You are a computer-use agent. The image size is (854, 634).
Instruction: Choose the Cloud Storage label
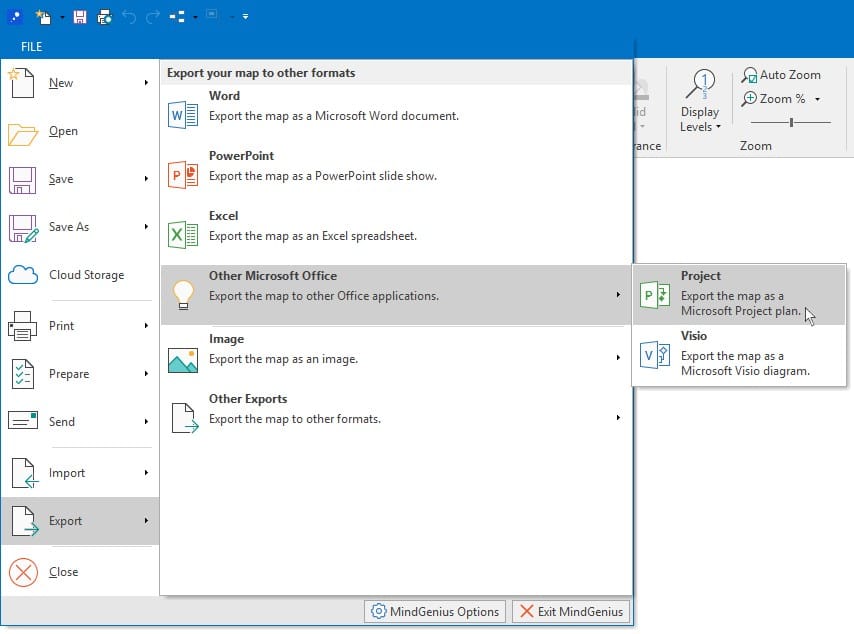[x=87, y=275]
